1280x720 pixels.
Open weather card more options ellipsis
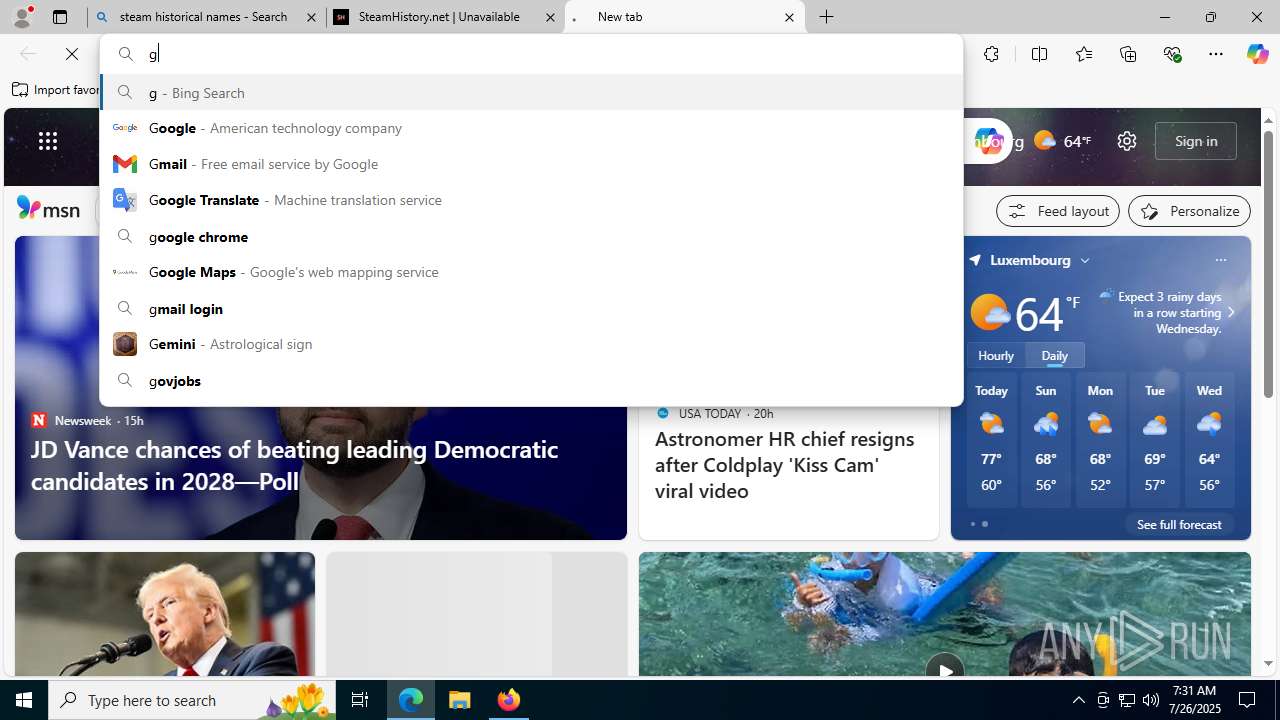click(1220, 260)
